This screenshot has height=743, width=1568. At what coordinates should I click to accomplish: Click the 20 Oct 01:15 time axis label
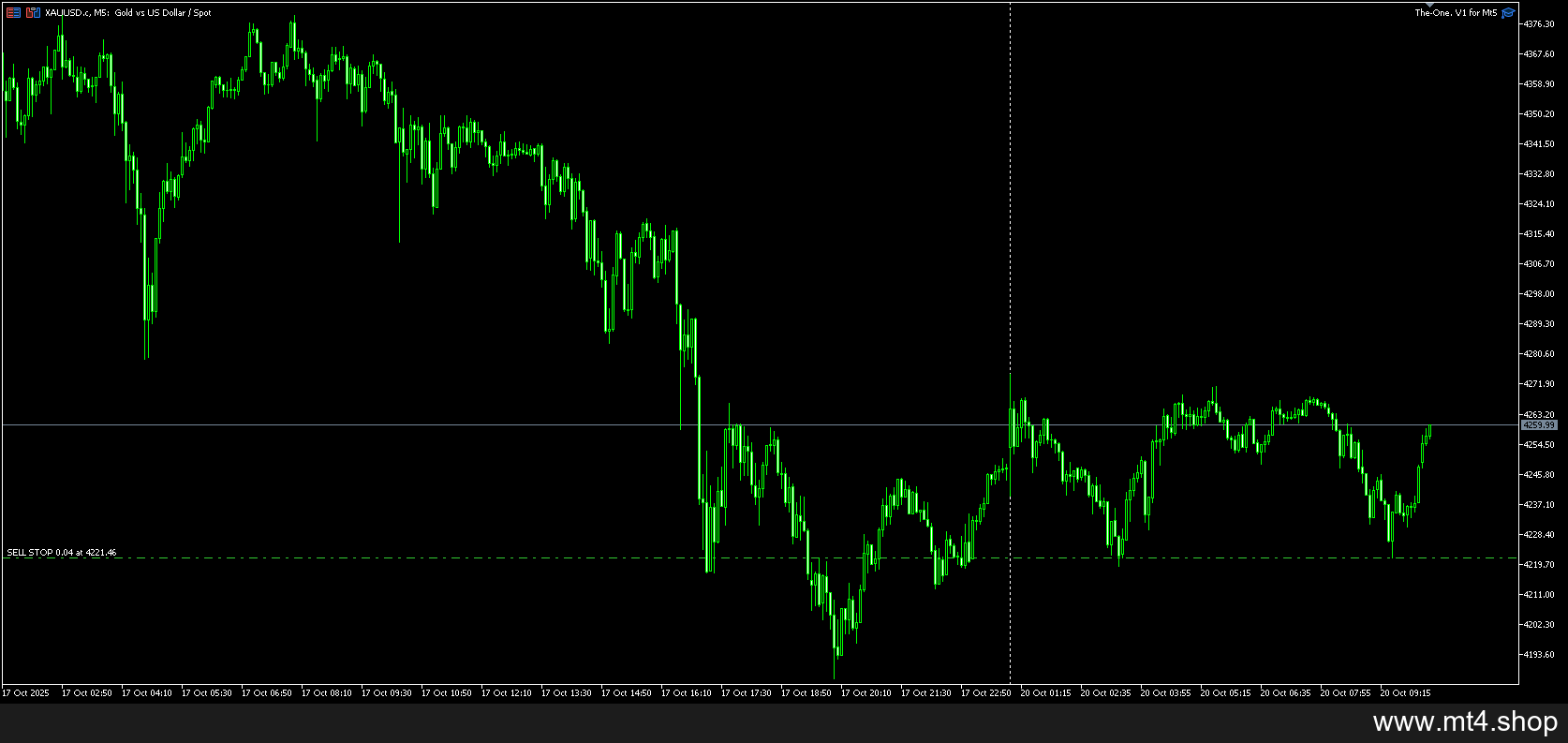point(1046,693)
